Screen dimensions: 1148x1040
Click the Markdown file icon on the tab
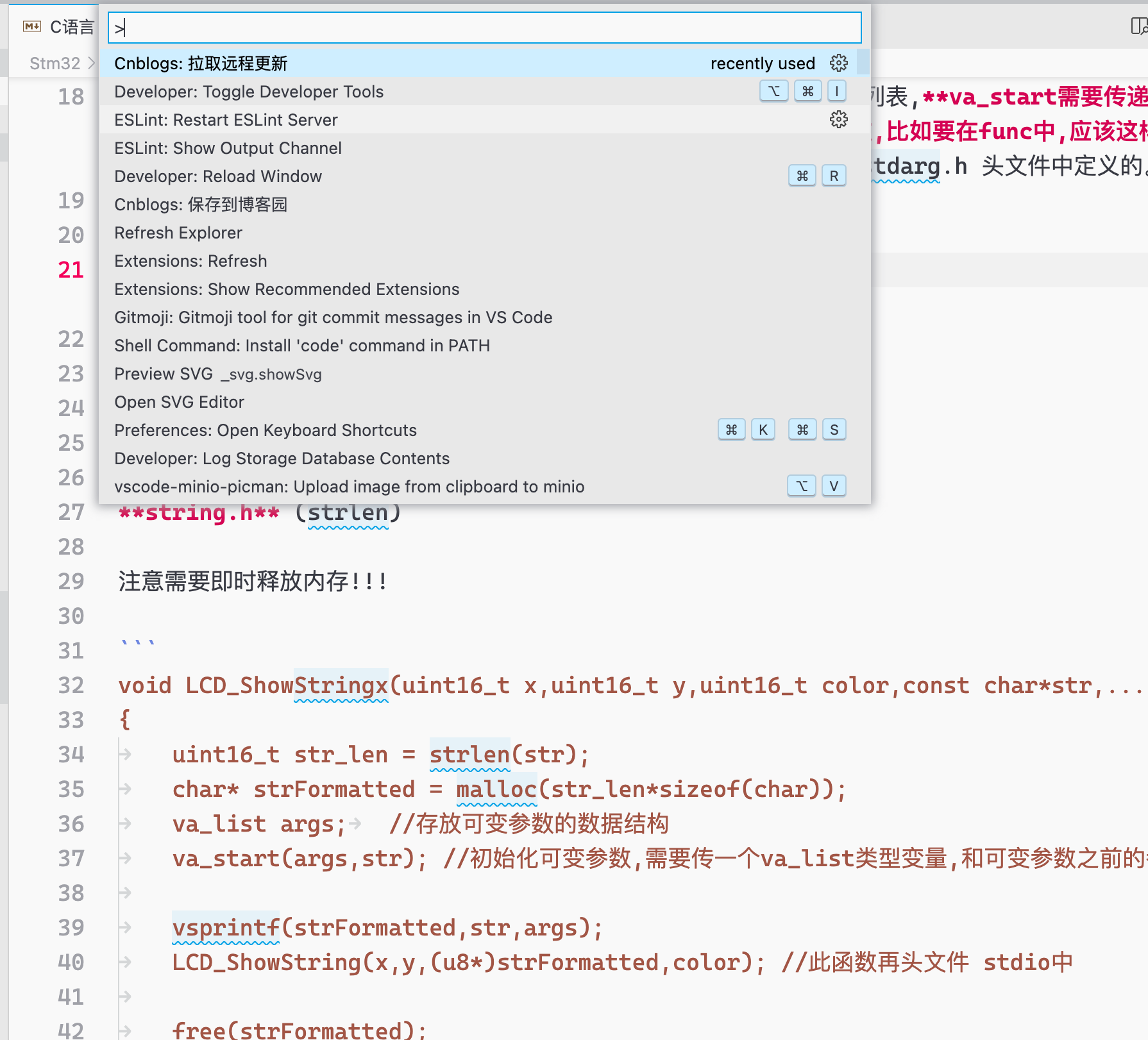(32, 26)
